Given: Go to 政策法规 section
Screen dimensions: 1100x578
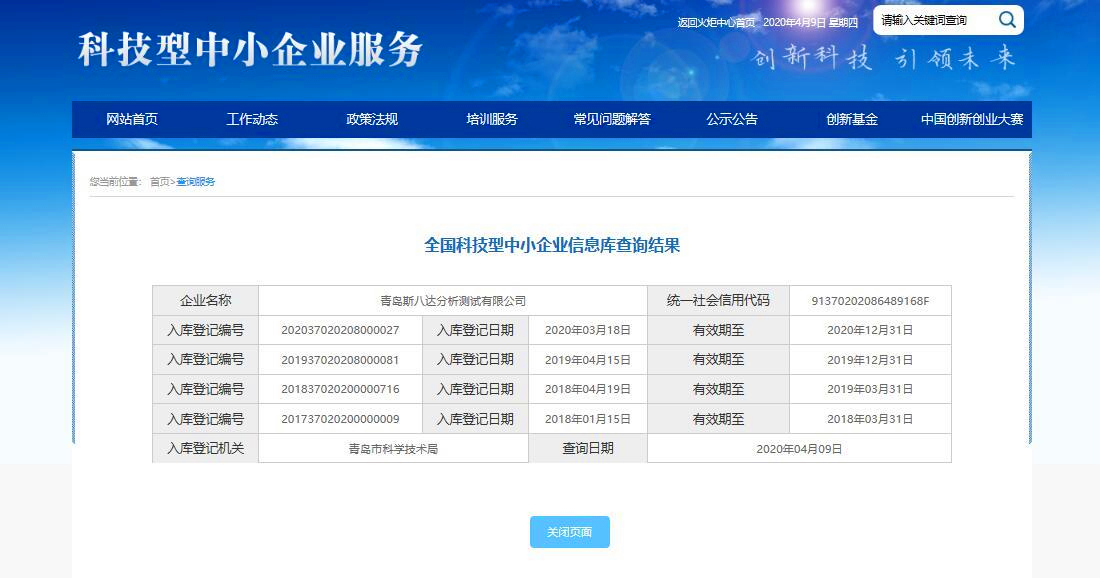Looking at the screenshot, I should coord(372,119).
